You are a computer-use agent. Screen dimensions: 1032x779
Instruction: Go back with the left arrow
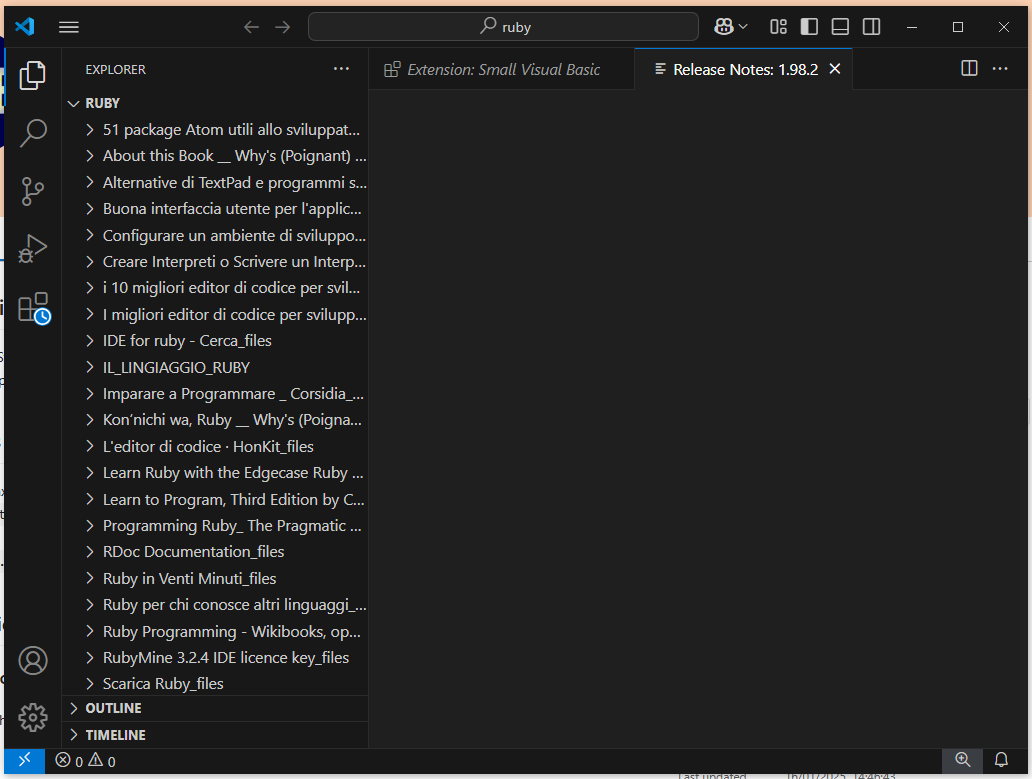pos(251,27)
